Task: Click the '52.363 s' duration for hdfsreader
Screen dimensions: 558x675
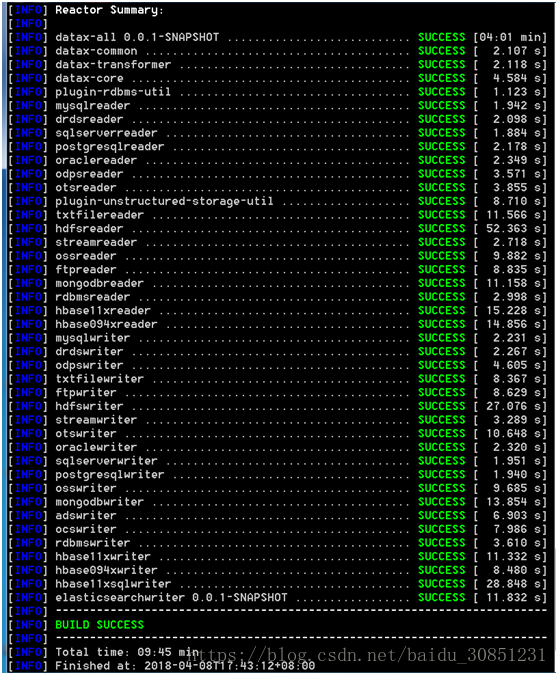Action: [x=513, y=229]
